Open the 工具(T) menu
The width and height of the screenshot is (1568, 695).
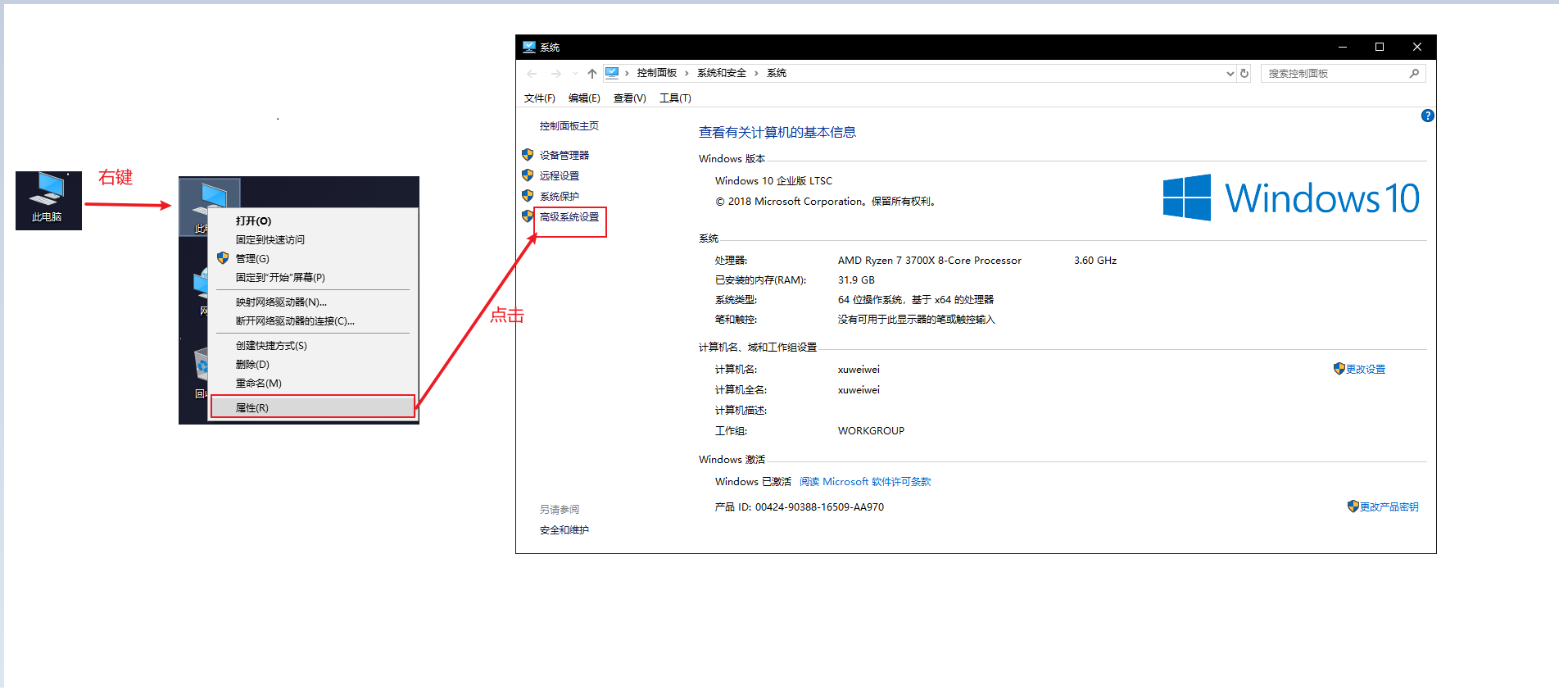675,98
